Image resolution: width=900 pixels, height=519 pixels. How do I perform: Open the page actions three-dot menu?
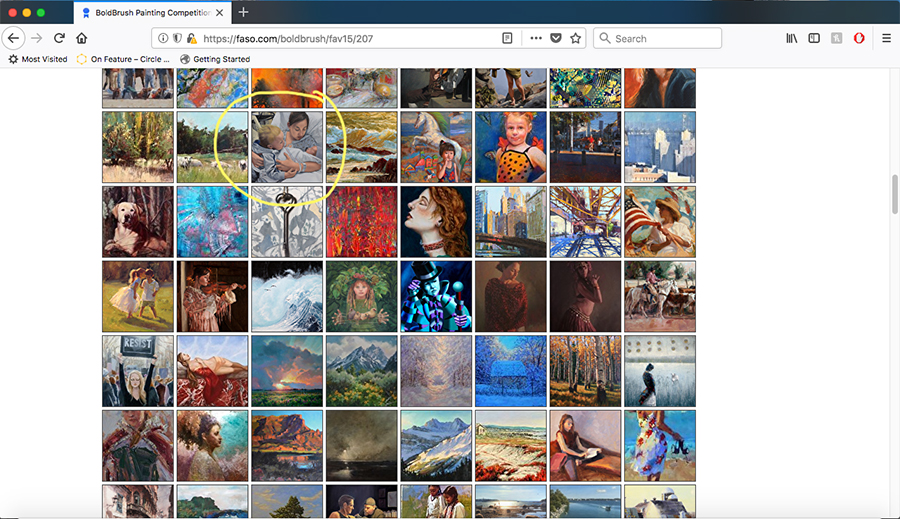(x=536, y=38)
